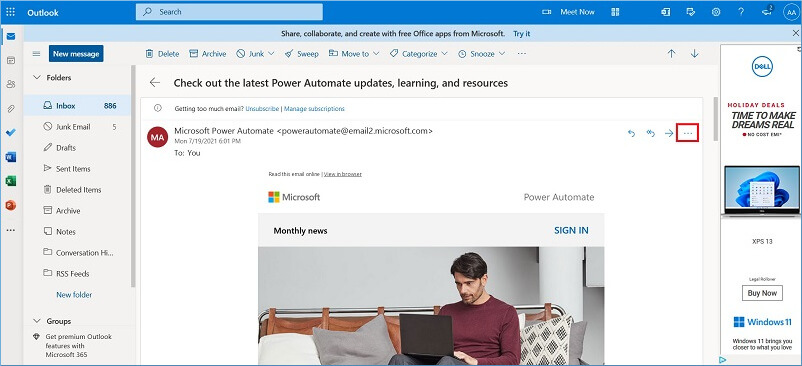Click View in browser link
Viewport: 802px width, 366px height.
point(343,174)
